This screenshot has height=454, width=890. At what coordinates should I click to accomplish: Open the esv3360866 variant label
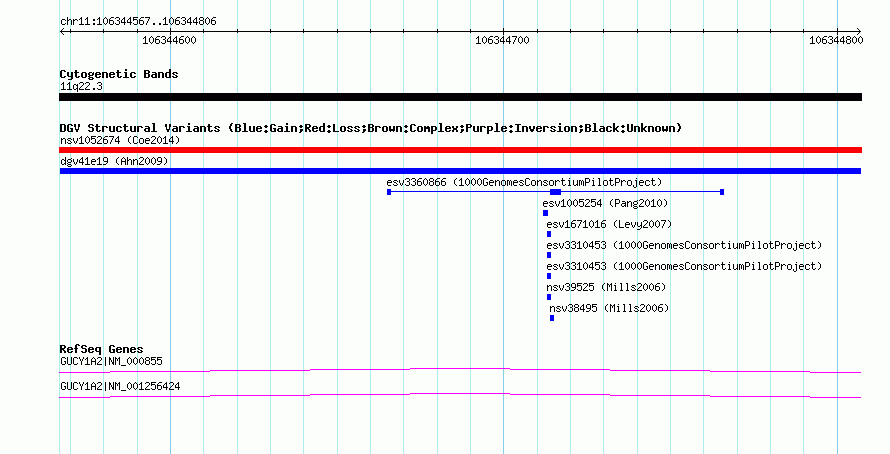pyautogui.click(x=524, y=182)
